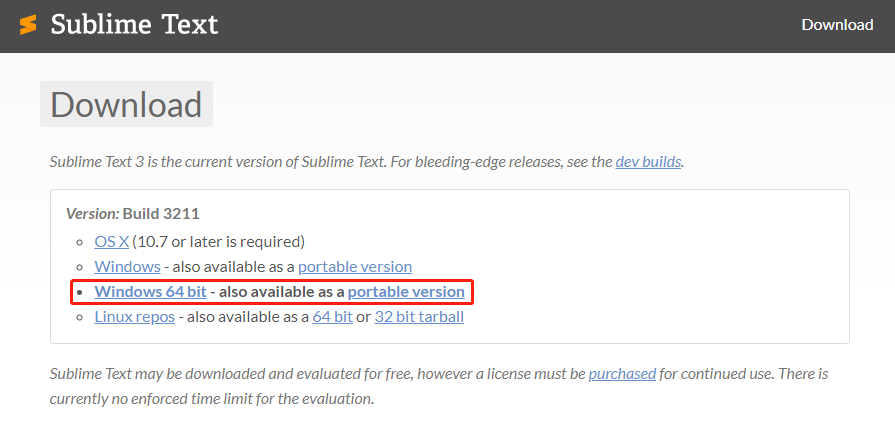Follow the purchased license link
Image resolution: width=895 pixels, height=428 pixels.
pyautogui.click(x=622, y=374)
